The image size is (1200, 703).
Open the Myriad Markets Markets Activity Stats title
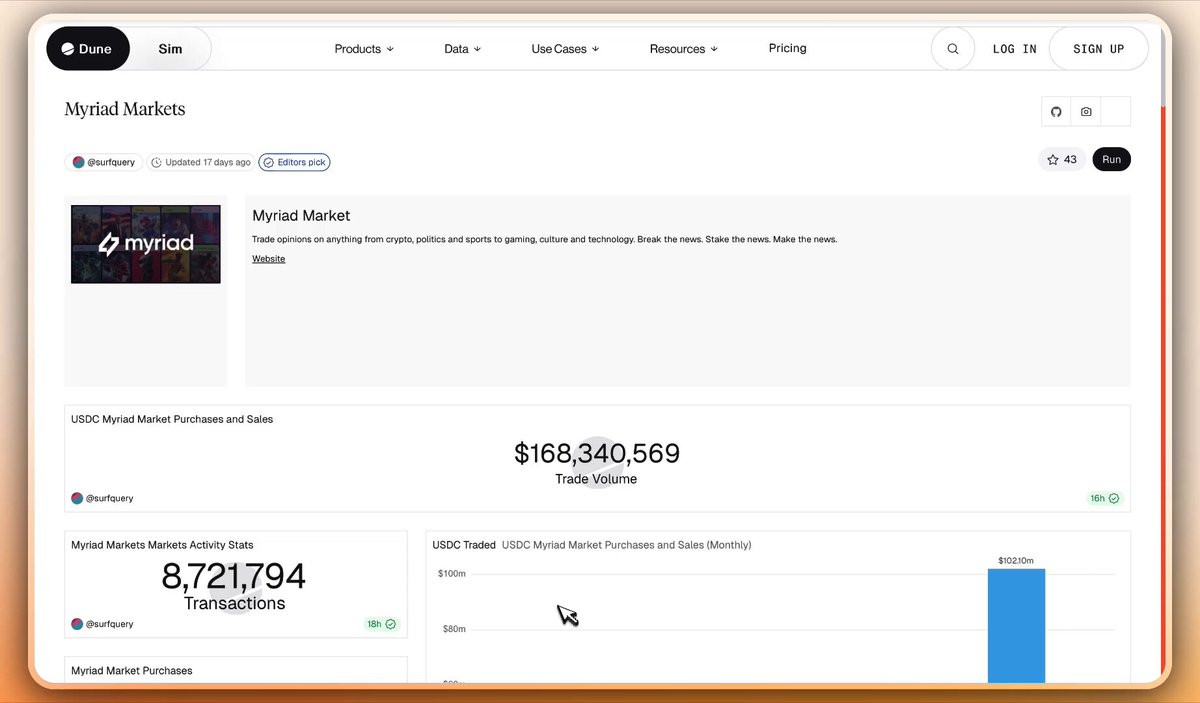(x=162, y=545)
